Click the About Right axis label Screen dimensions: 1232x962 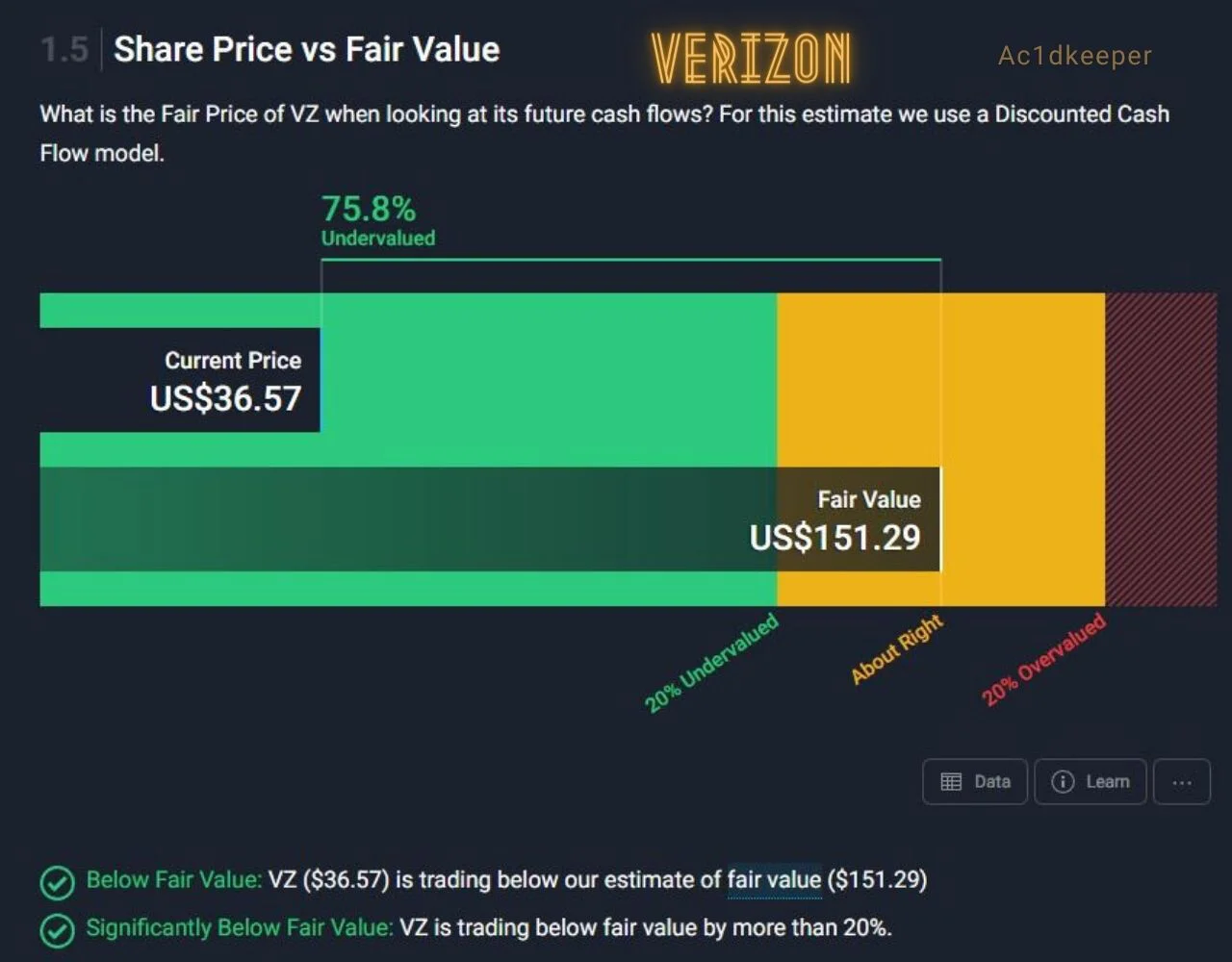click(x=897, y=649)
